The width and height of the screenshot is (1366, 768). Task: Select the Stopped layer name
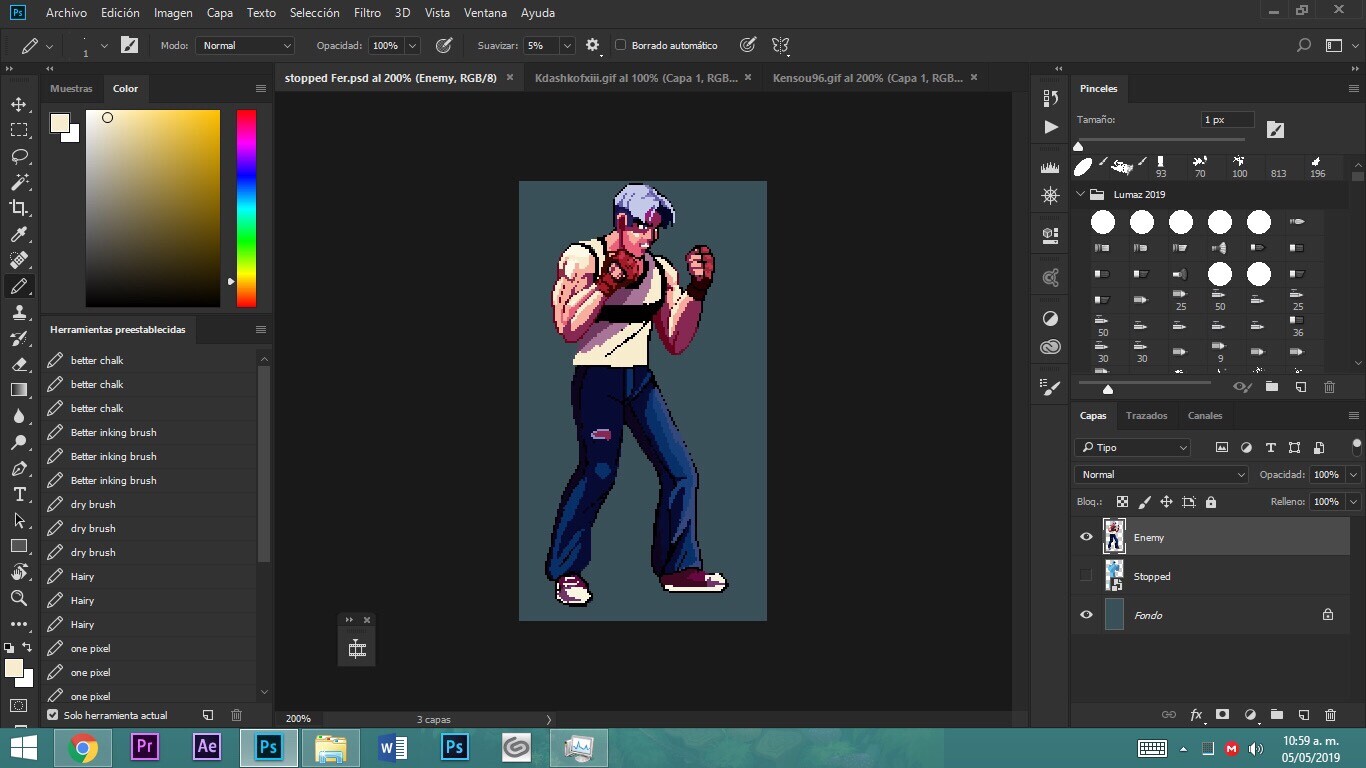click(x=1152, y=576)
